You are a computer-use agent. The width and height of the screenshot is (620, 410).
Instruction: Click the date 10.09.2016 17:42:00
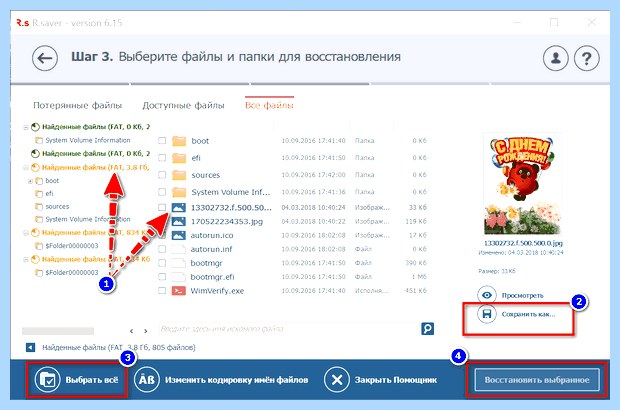313,175
